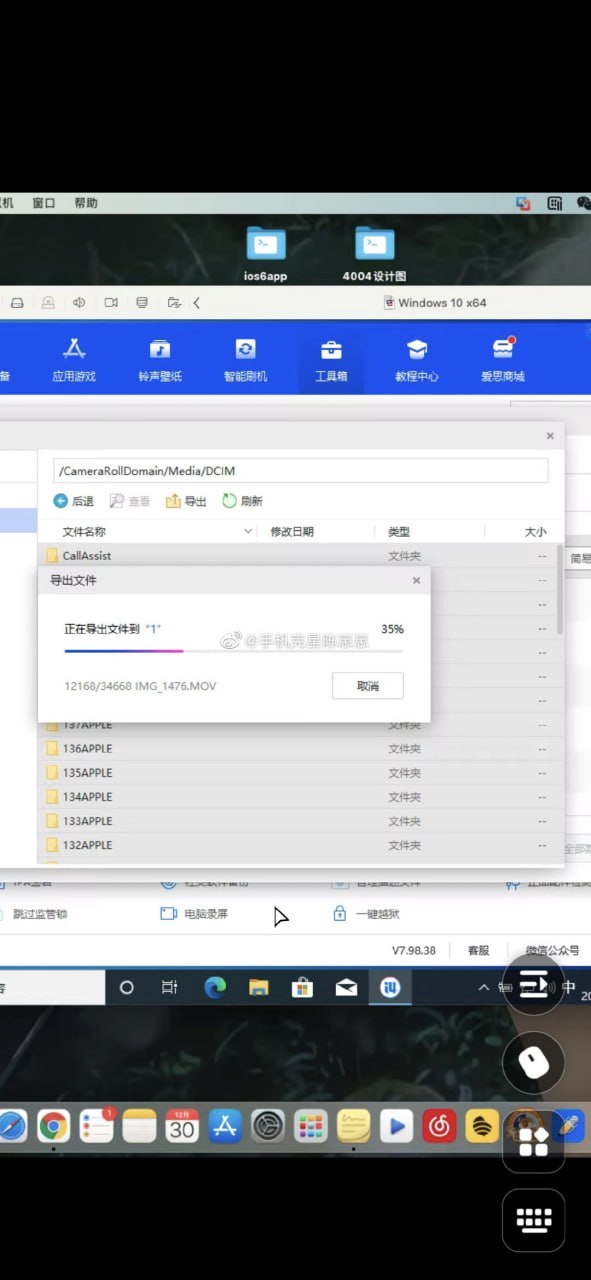Open the 铃声壁纸 section
Viewport: 591px width, 1280px height.
(160, 361)
